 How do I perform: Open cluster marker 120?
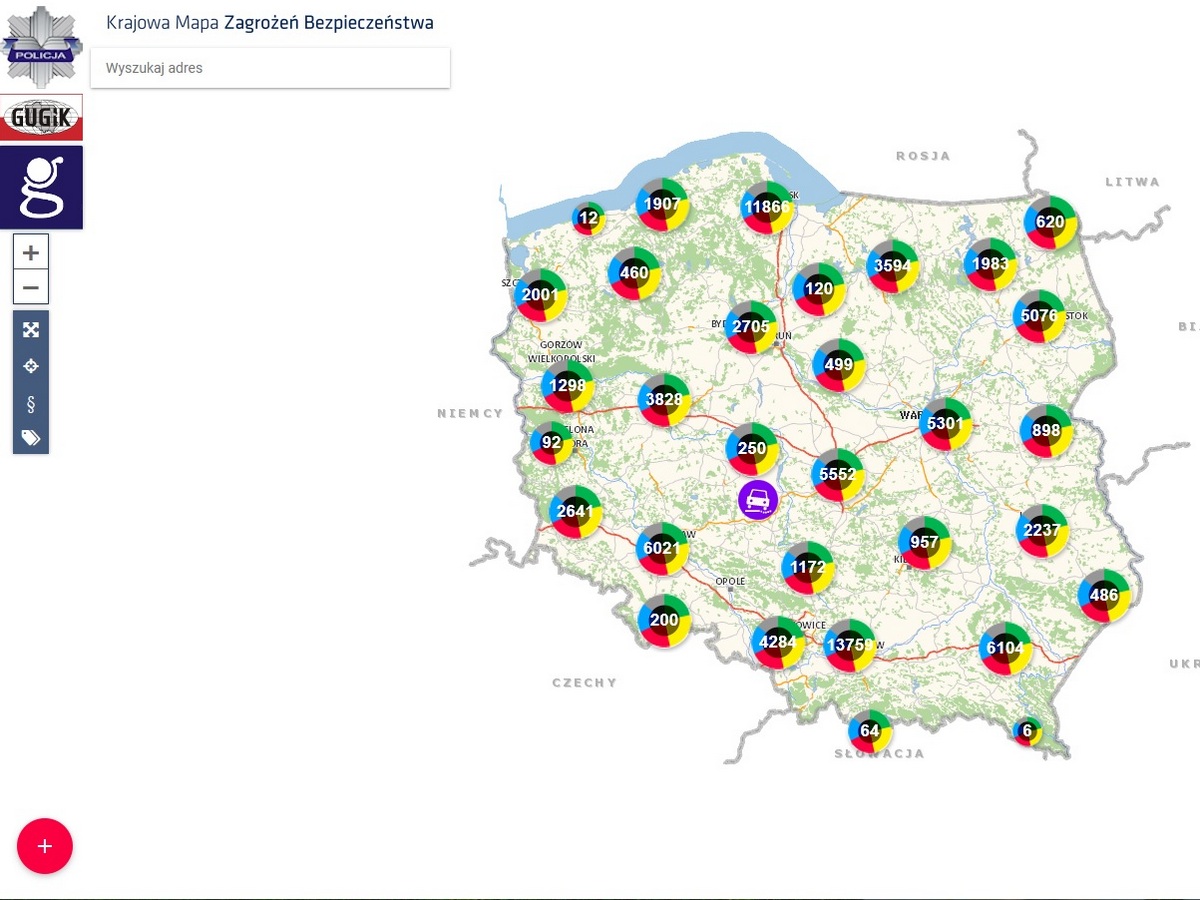click(x=819, y=289)
